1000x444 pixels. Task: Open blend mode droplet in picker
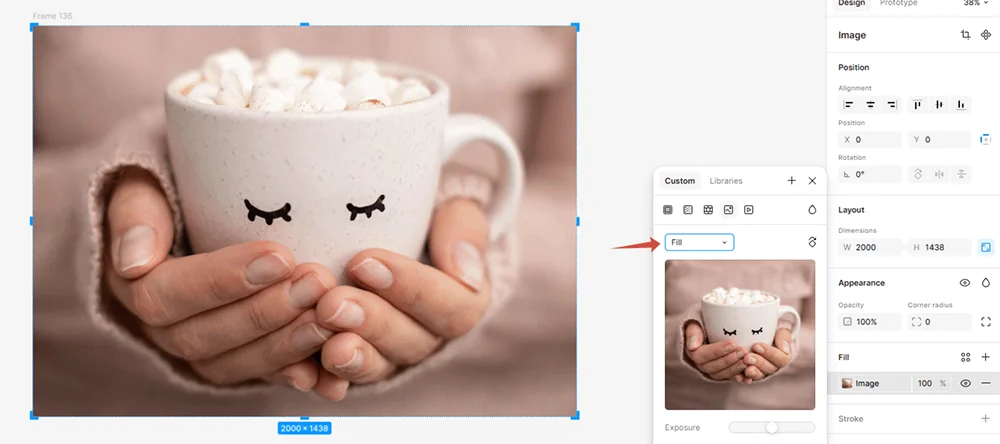pos(812,209)
